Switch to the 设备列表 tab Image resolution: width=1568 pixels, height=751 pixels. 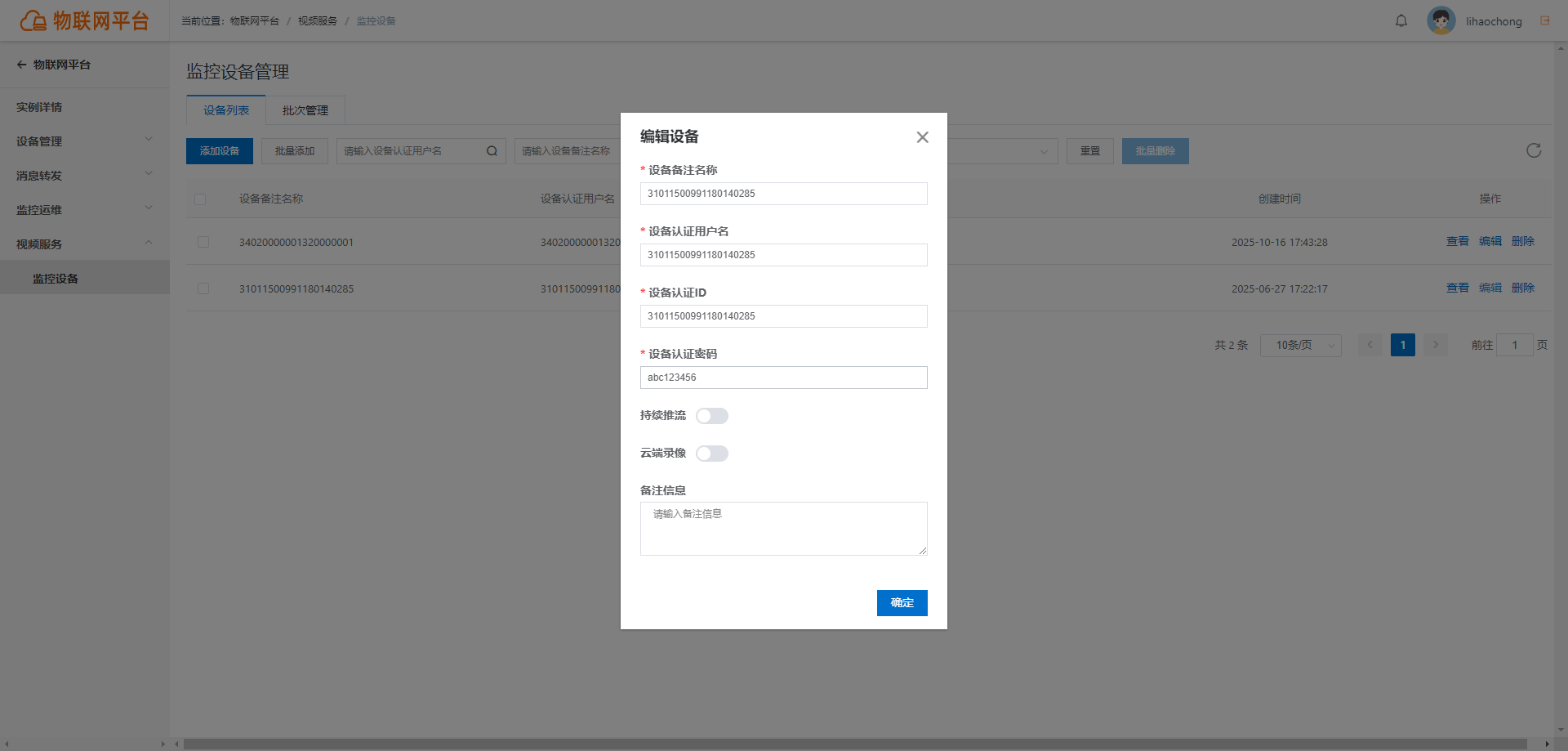(x=226, y=110)
